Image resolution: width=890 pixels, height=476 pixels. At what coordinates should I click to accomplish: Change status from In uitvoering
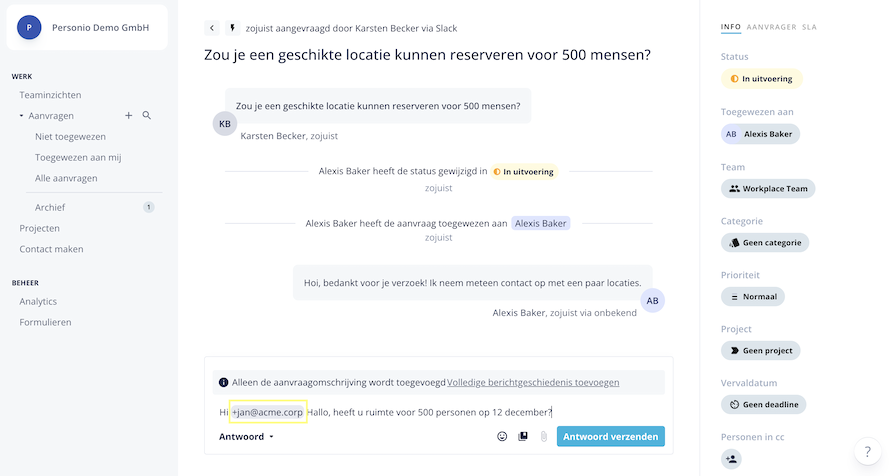(x=761, y=78)
